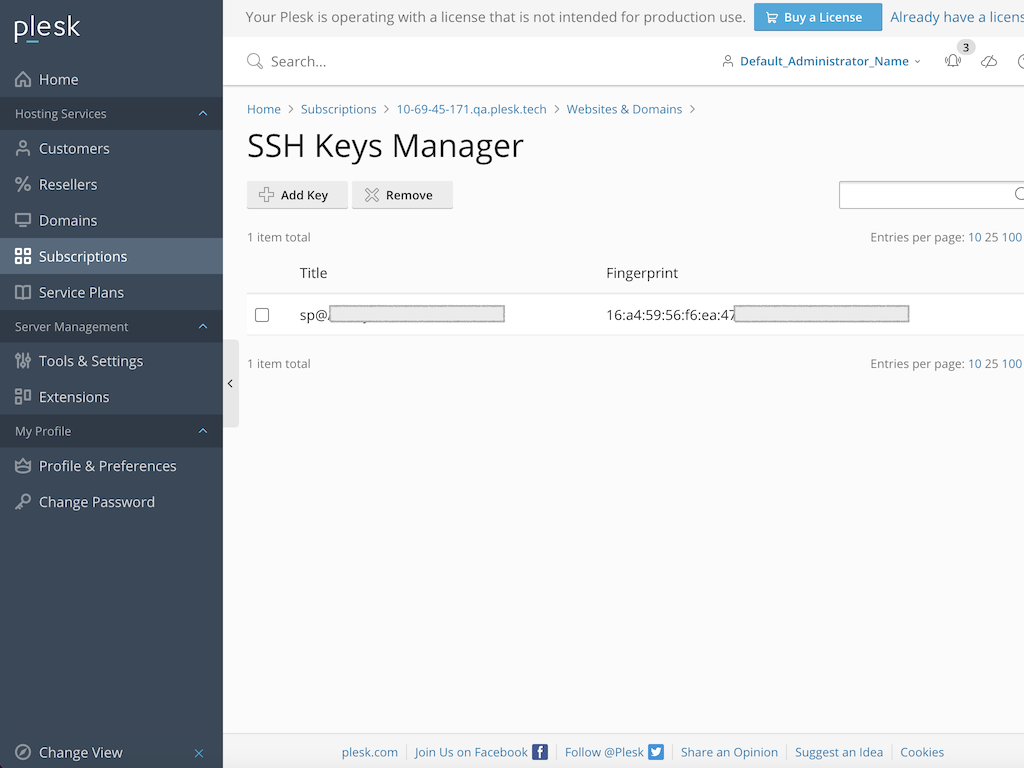Open Plesk's Facebook page via its icon
Image resolution: width=1024 pixels, height=768 pixels.
539,752
